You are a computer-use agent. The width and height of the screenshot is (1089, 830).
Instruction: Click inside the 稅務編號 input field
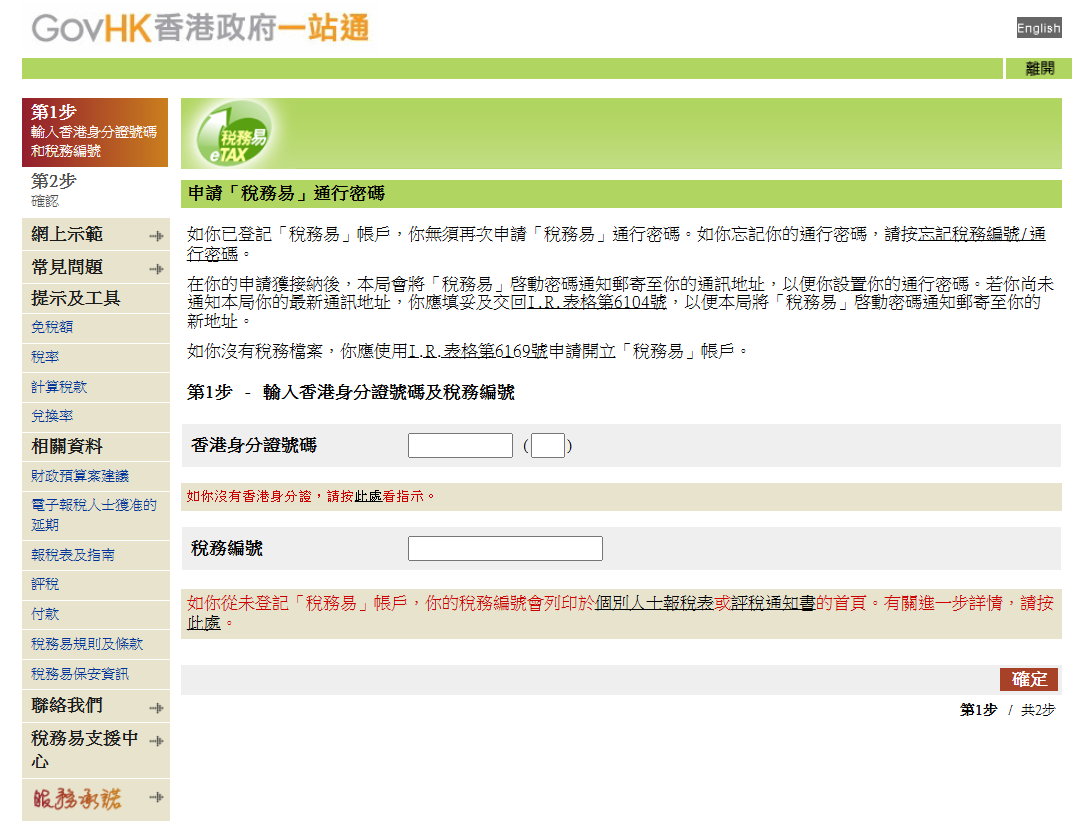pyautogui.click(x=505, y=548)
